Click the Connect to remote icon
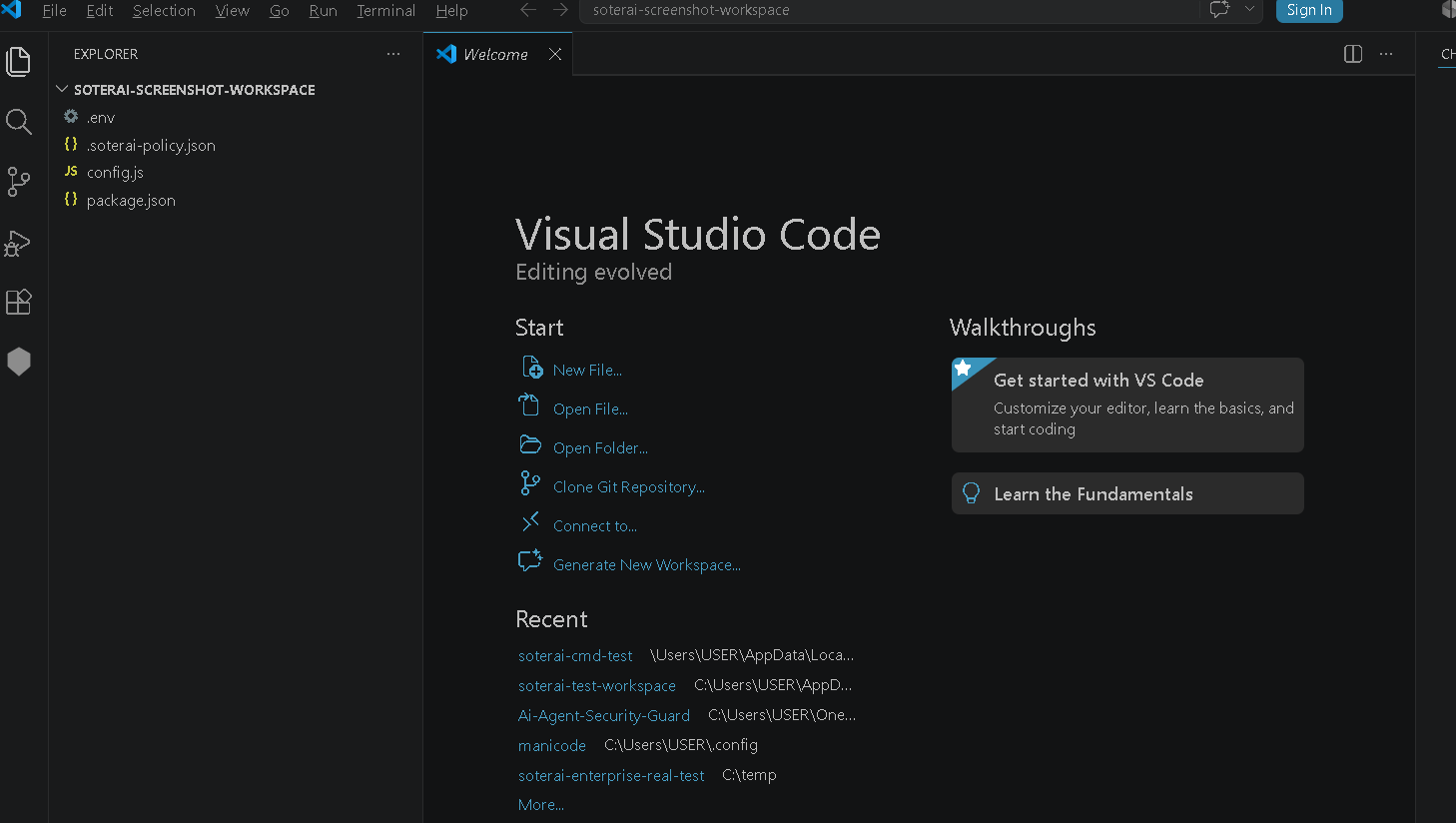Viewport: 1456px width, 823px height. 530,521
